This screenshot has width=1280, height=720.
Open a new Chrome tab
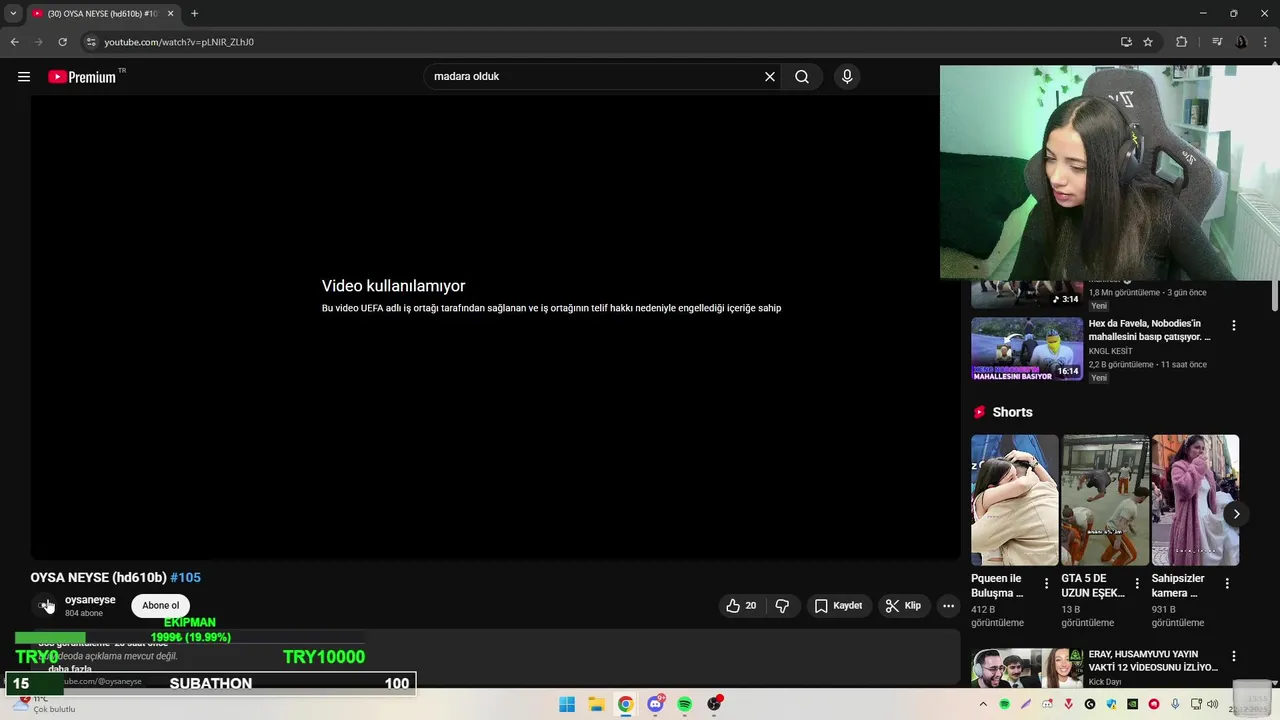tap(194, 14)
